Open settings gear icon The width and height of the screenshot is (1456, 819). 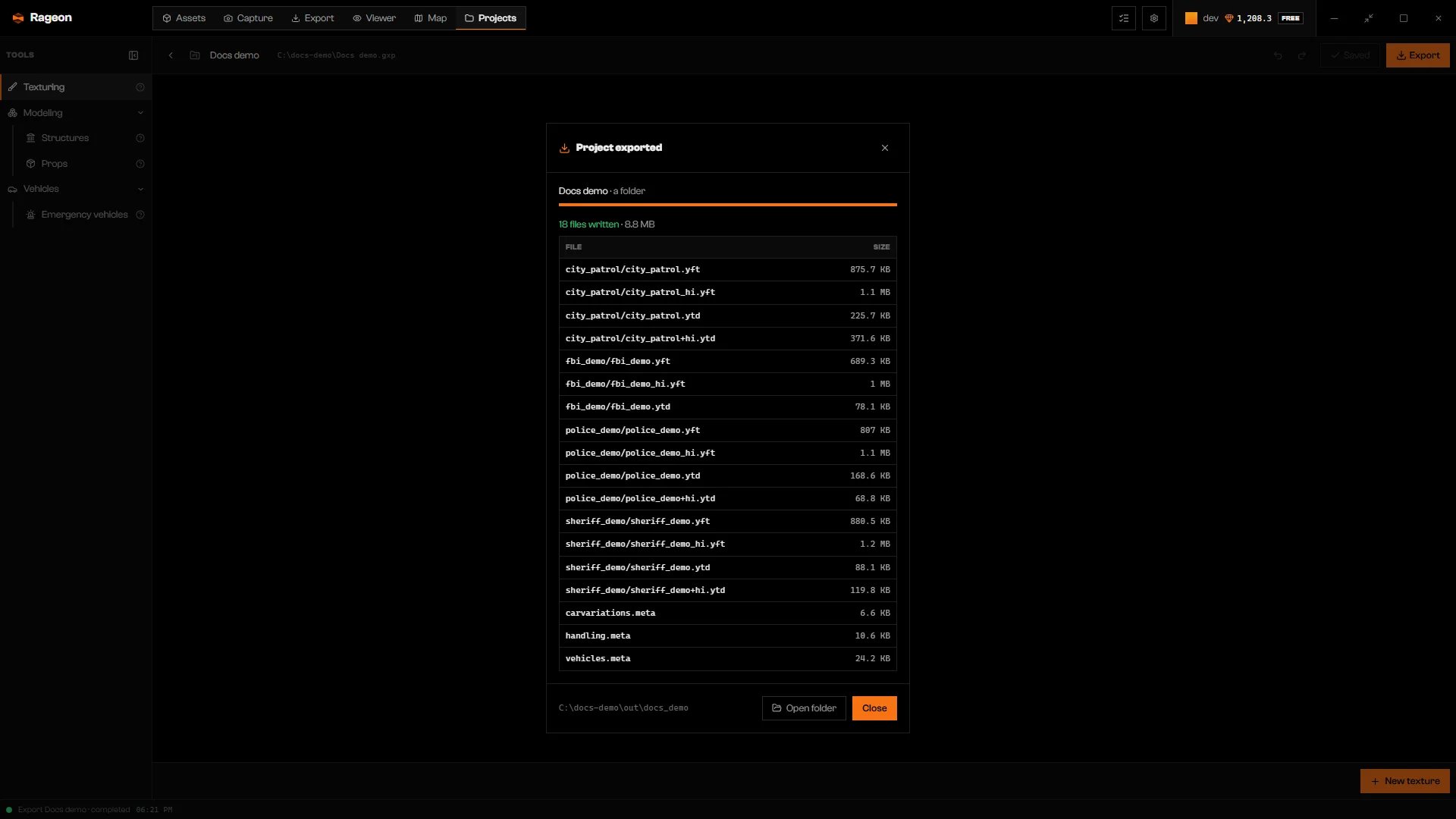point(1154,18)
